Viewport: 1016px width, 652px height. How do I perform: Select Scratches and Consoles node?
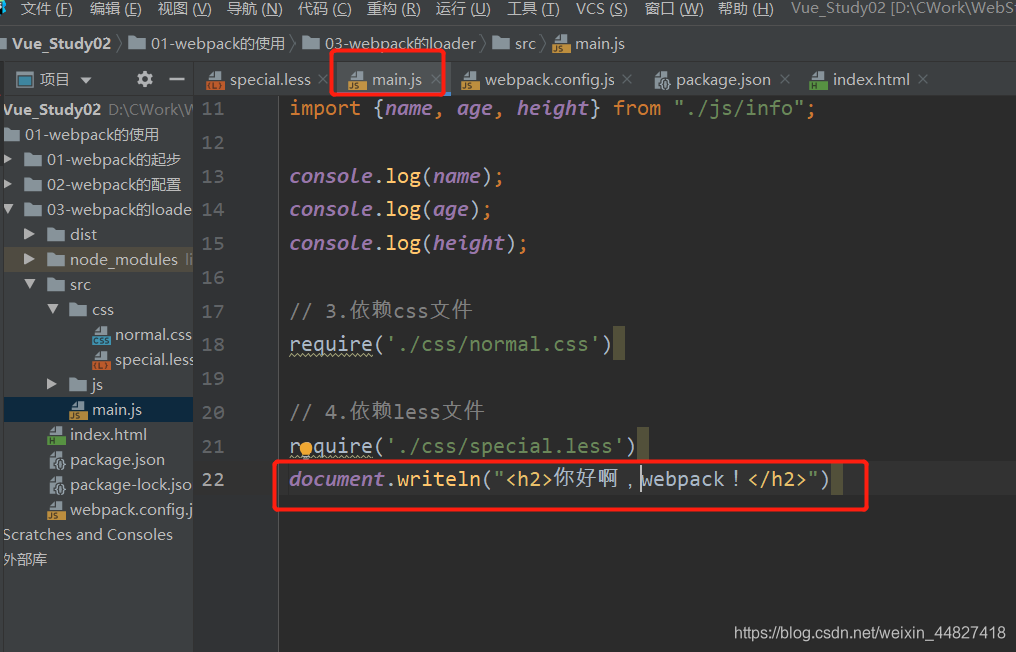tap(88, 535)
